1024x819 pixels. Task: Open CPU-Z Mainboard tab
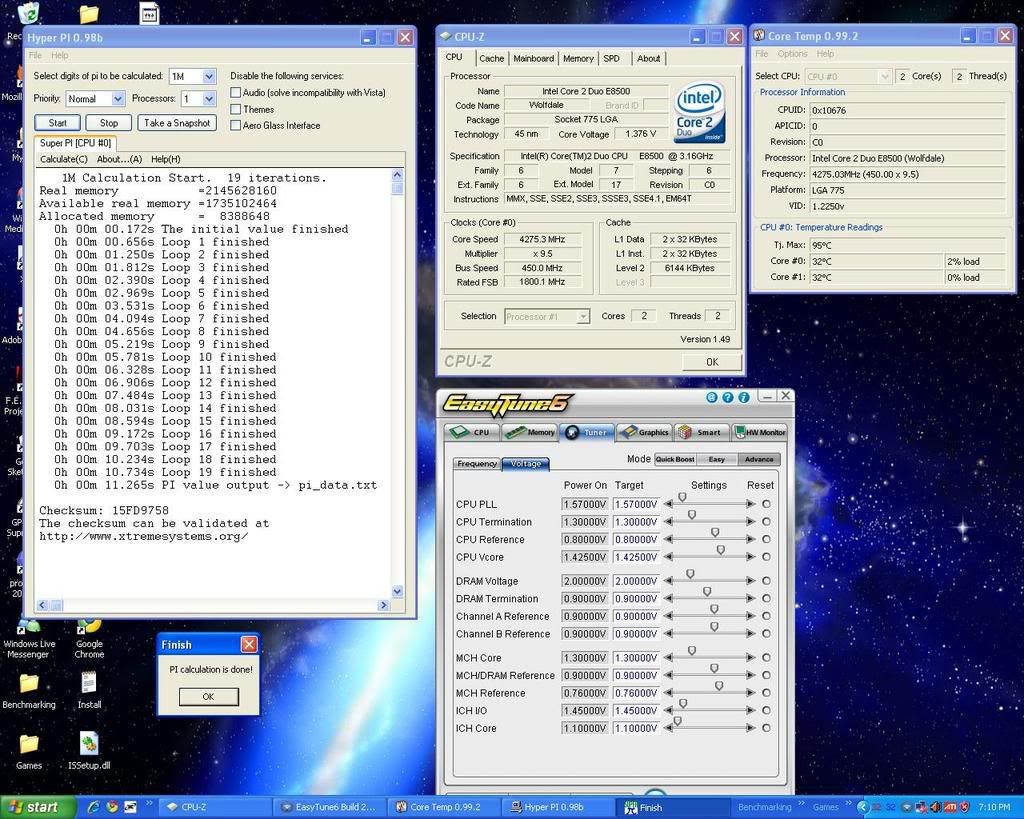534,59
